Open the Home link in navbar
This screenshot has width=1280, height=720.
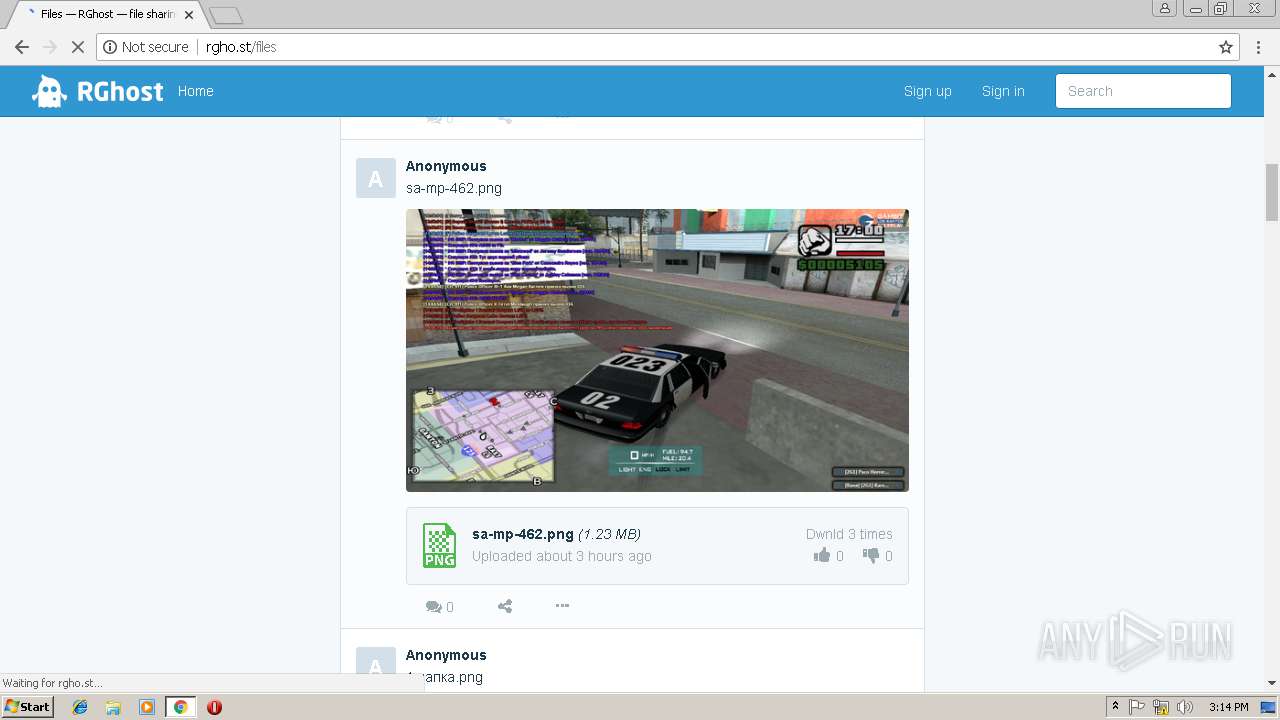pos(195,91)
